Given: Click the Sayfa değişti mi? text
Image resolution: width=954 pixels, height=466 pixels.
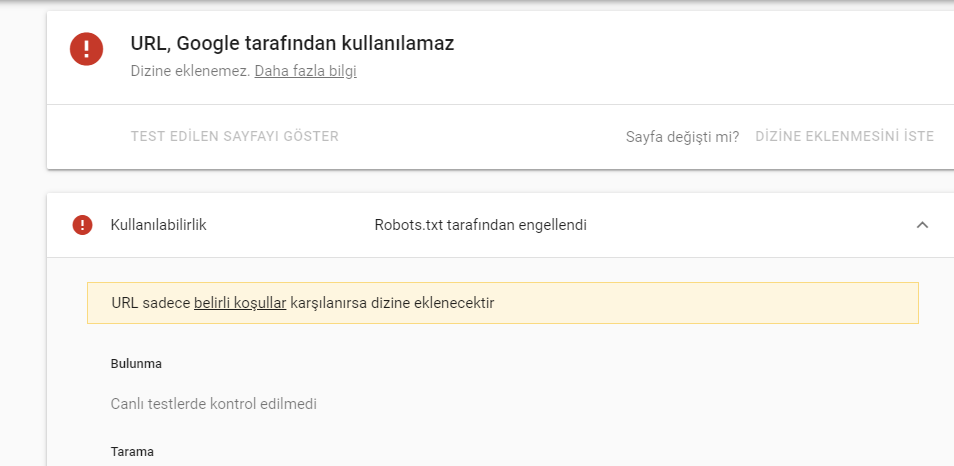Looking at the screenshot, I should click(682, 137).
